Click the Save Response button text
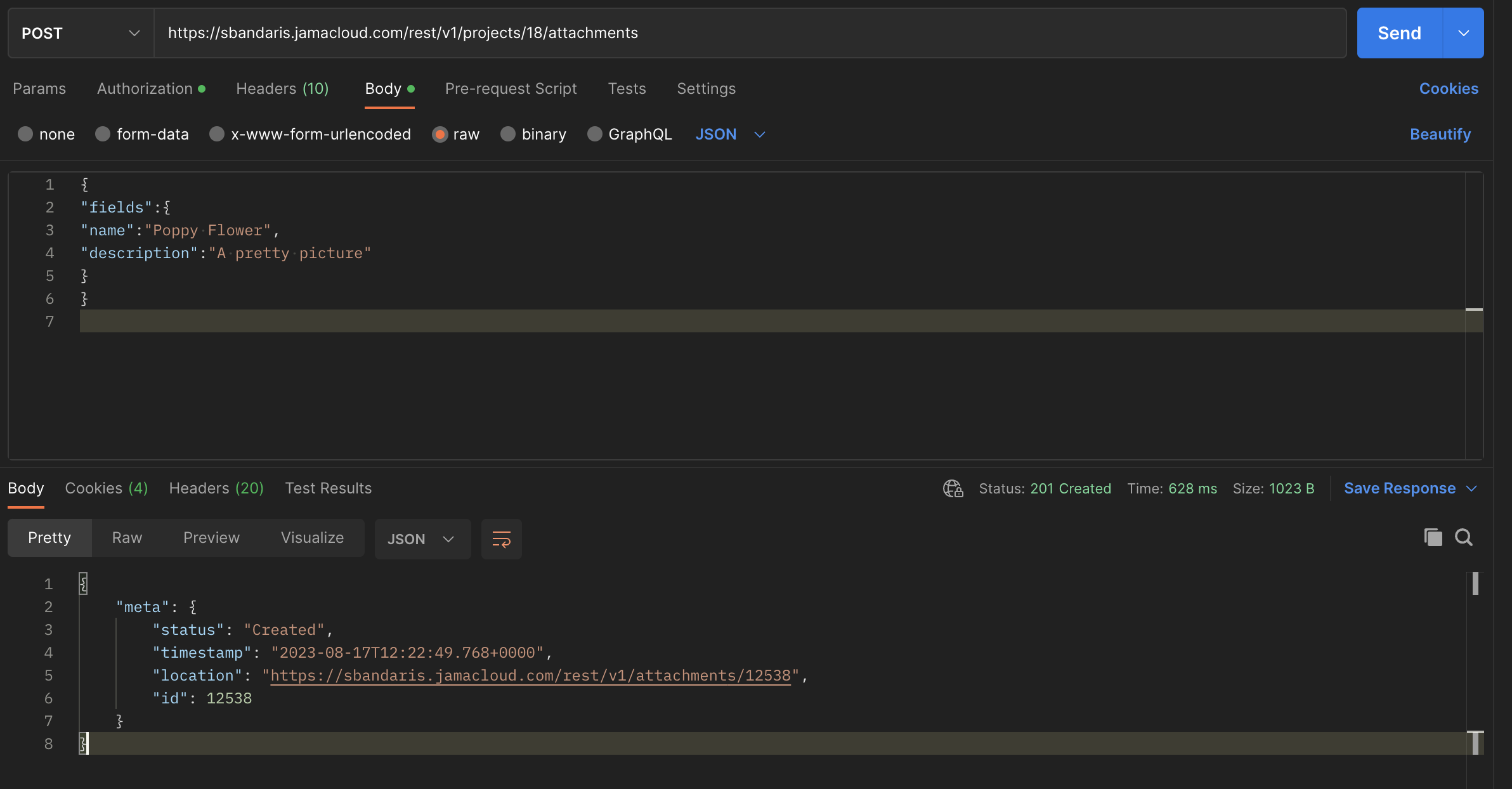Viewport: 1512px width, 789px height. click(1400, 488)
